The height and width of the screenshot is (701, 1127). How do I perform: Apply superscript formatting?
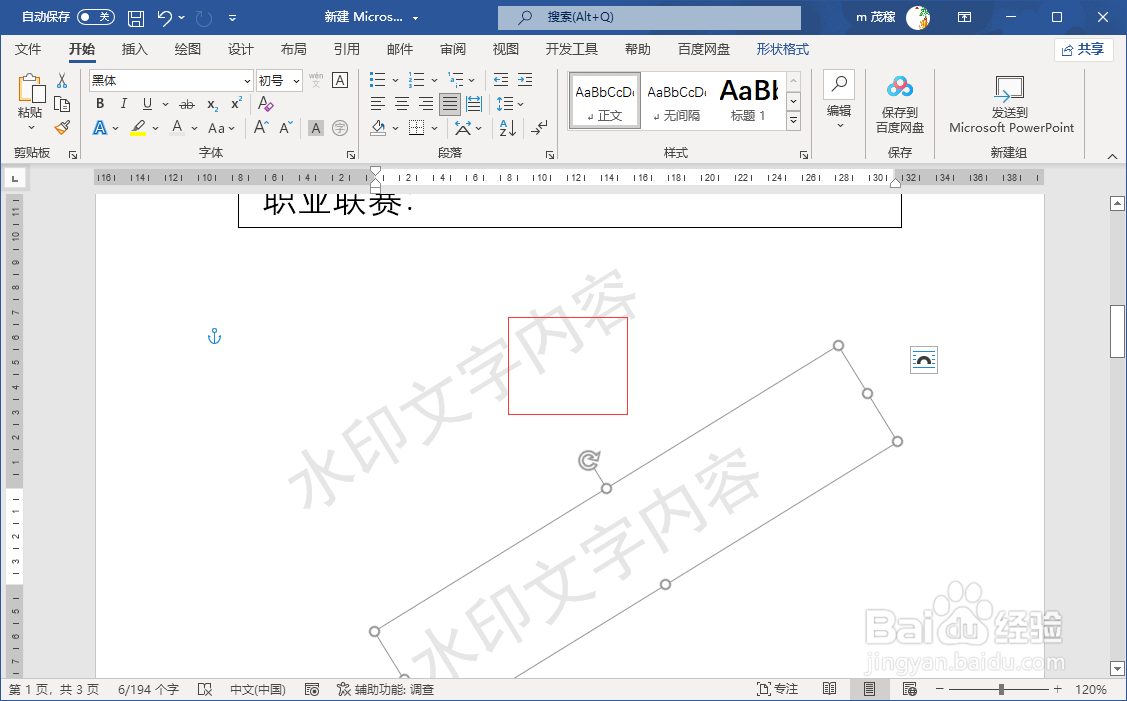tap(236, 104)
